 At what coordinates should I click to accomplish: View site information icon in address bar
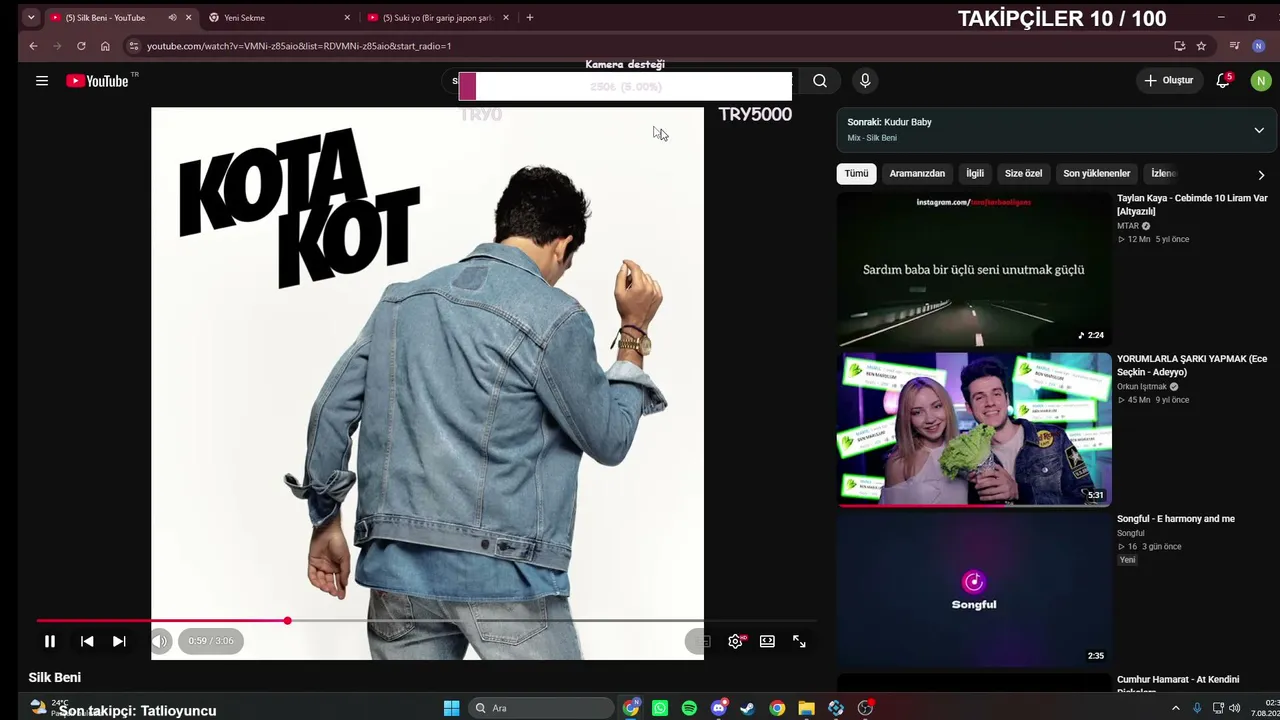[x=134, y=46]
